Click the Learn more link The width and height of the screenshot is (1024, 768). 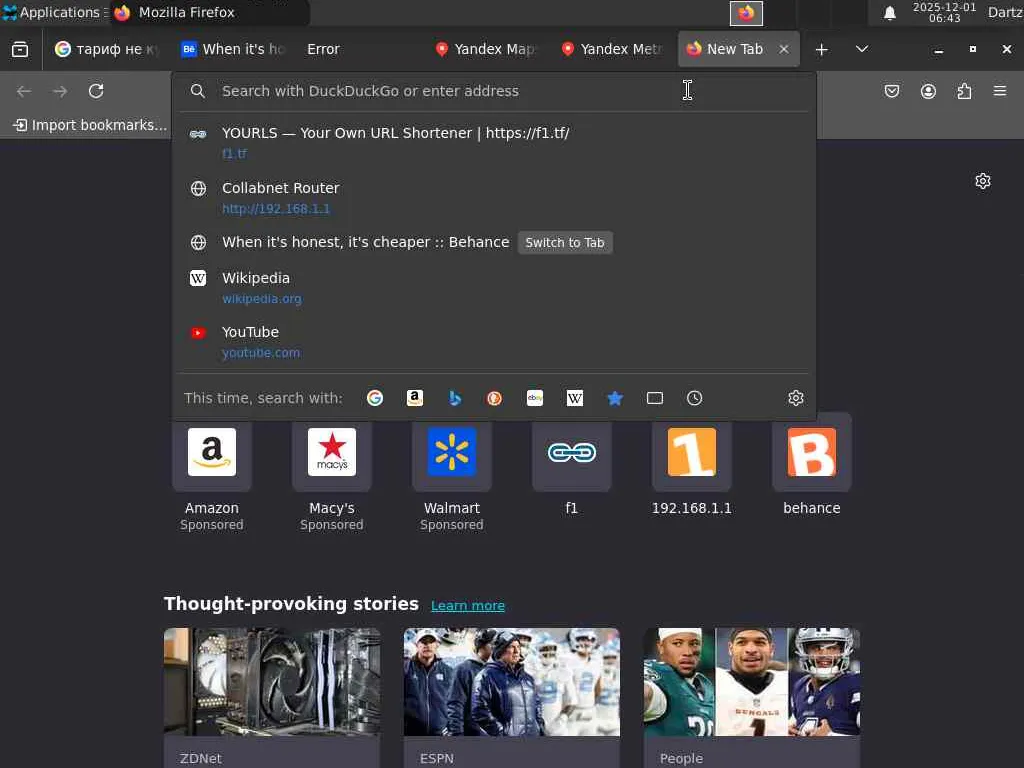[x=468, y=605]
